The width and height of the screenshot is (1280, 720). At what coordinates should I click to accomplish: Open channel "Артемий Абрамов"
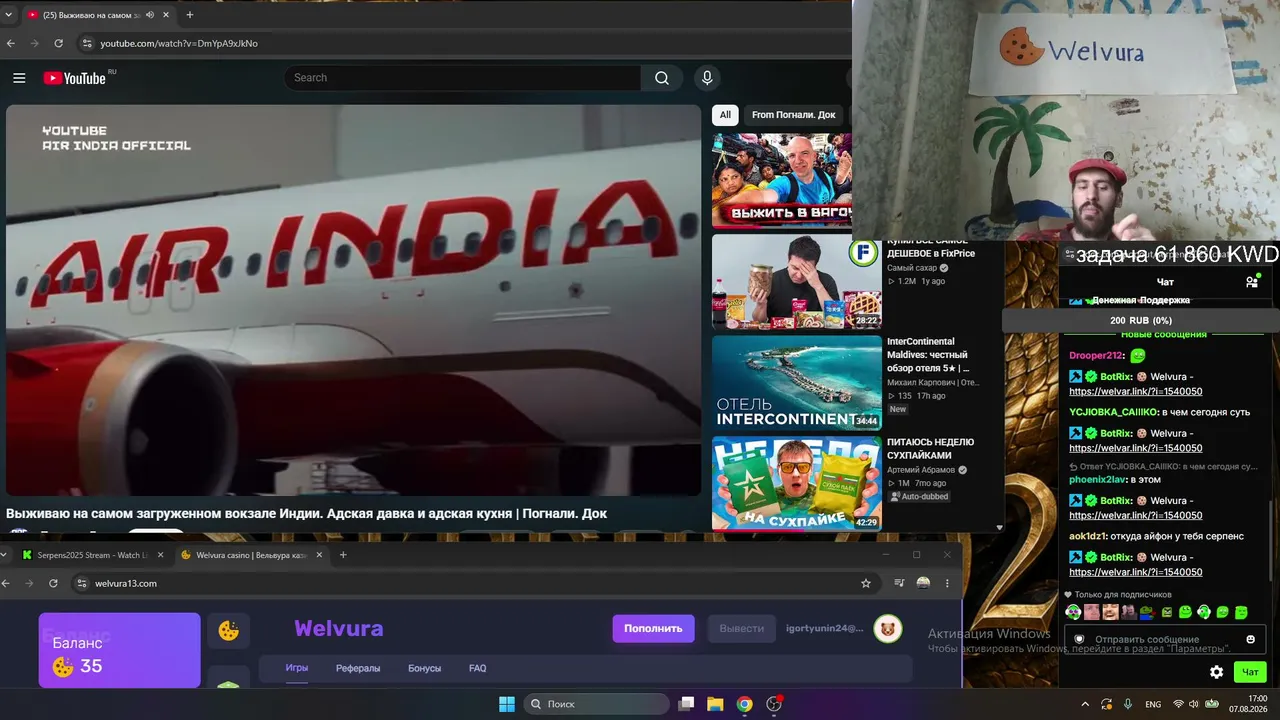click(x=921, y=470)
